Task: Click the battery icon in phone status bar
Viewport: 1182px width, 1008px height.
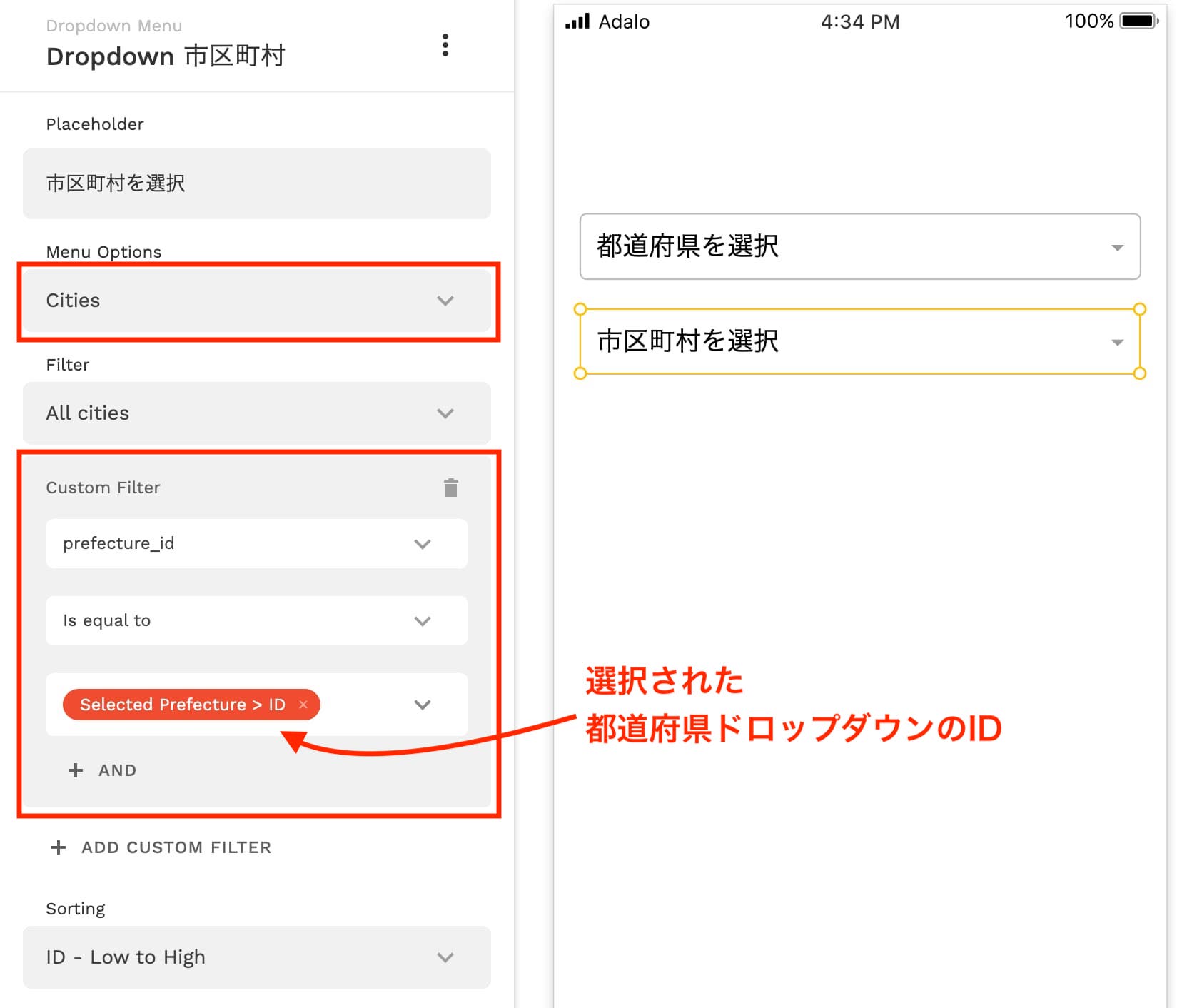Action: 1139,21
